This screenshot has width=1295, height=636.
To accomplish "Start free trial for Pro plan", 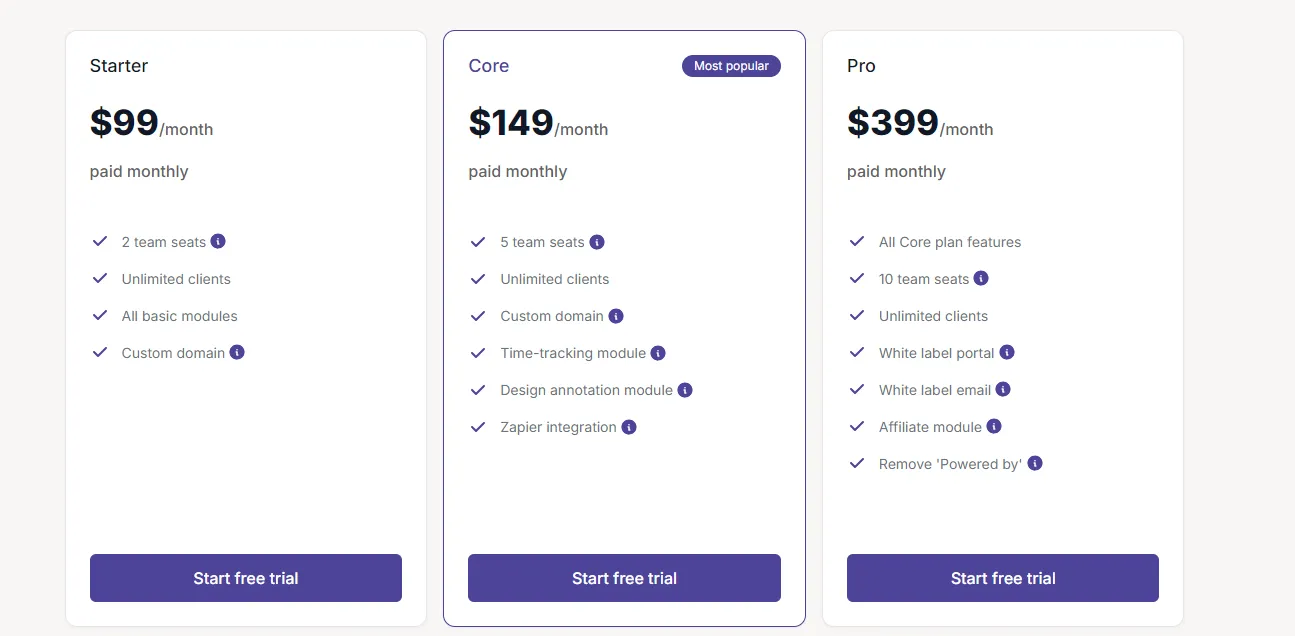I will [1003, 578].
